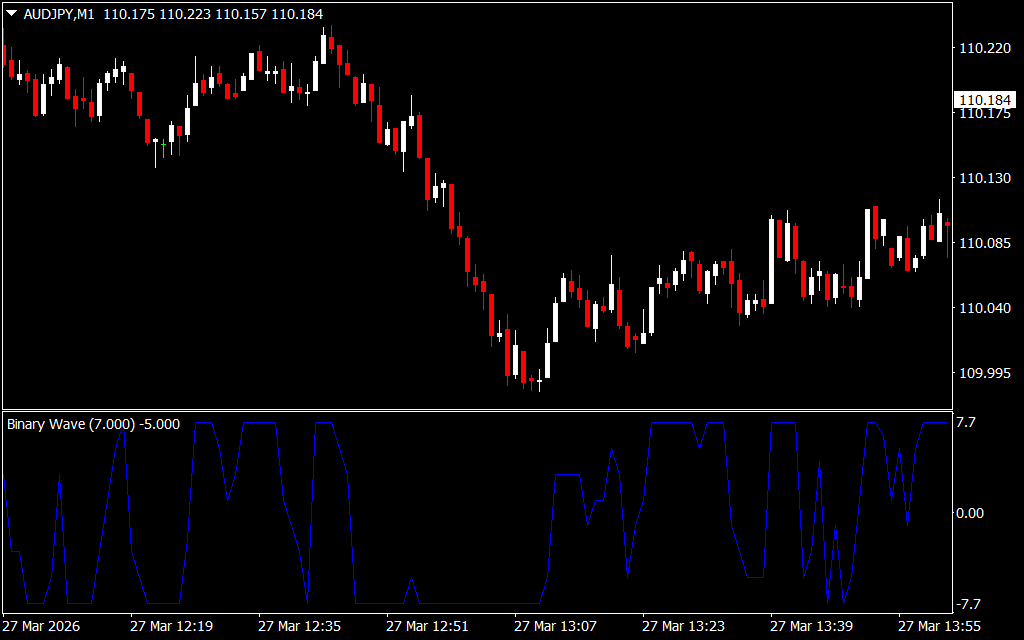Click the small green doji candle
1024x640 pixels.
163,145
